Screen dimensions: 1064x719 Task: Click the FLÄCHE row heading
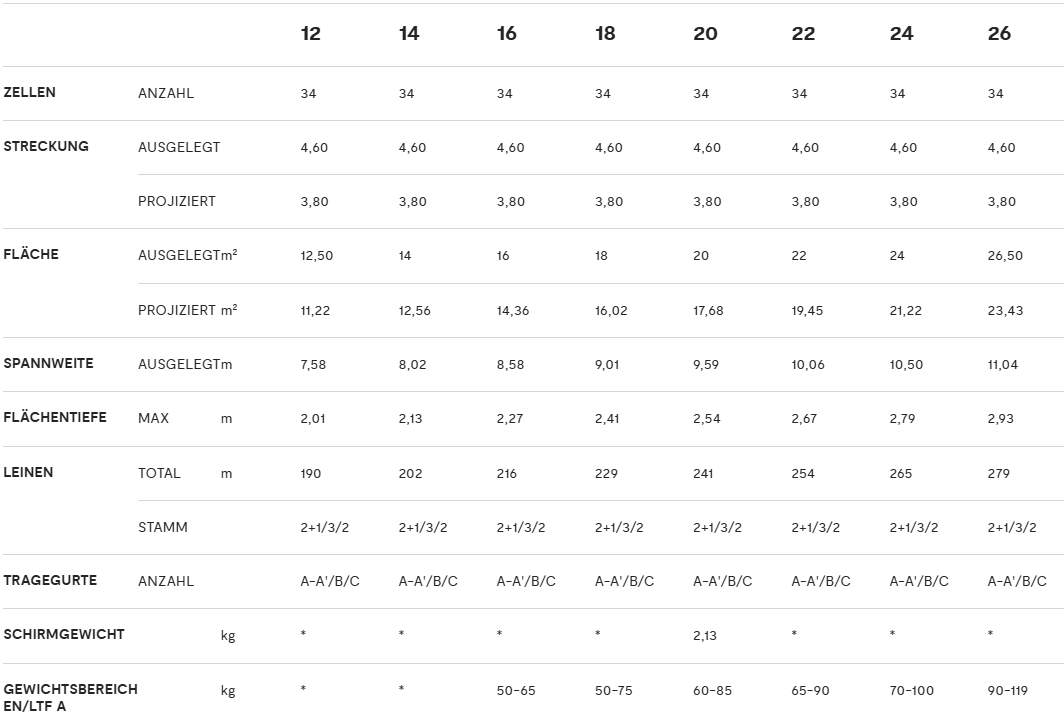(x=31, y=254)
